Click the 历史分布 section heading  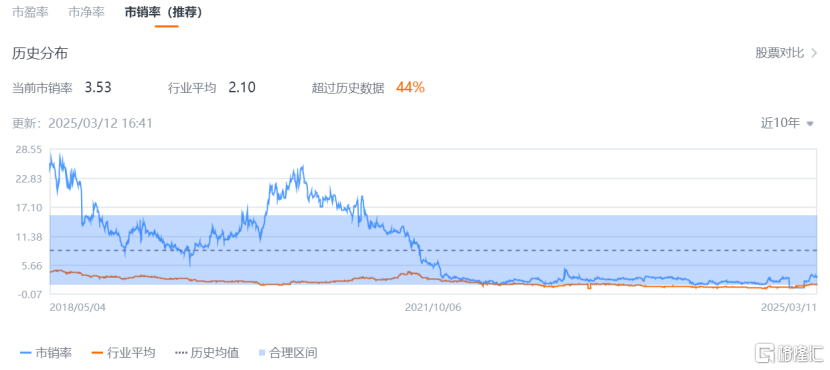click(40, 53)
